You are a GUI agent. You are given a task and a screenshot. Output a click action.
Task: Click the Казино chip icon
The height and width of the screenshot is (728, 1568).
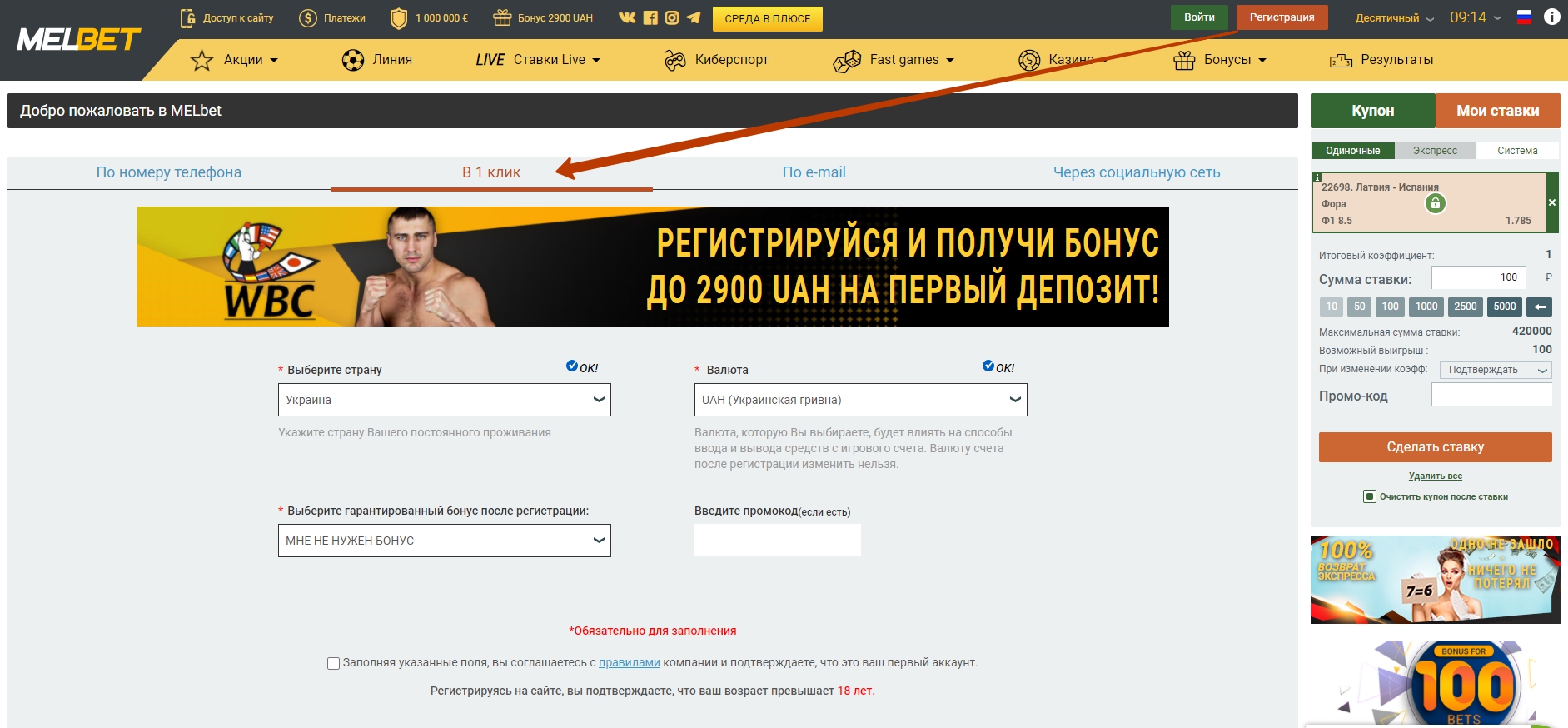(x=1029, y=60)
